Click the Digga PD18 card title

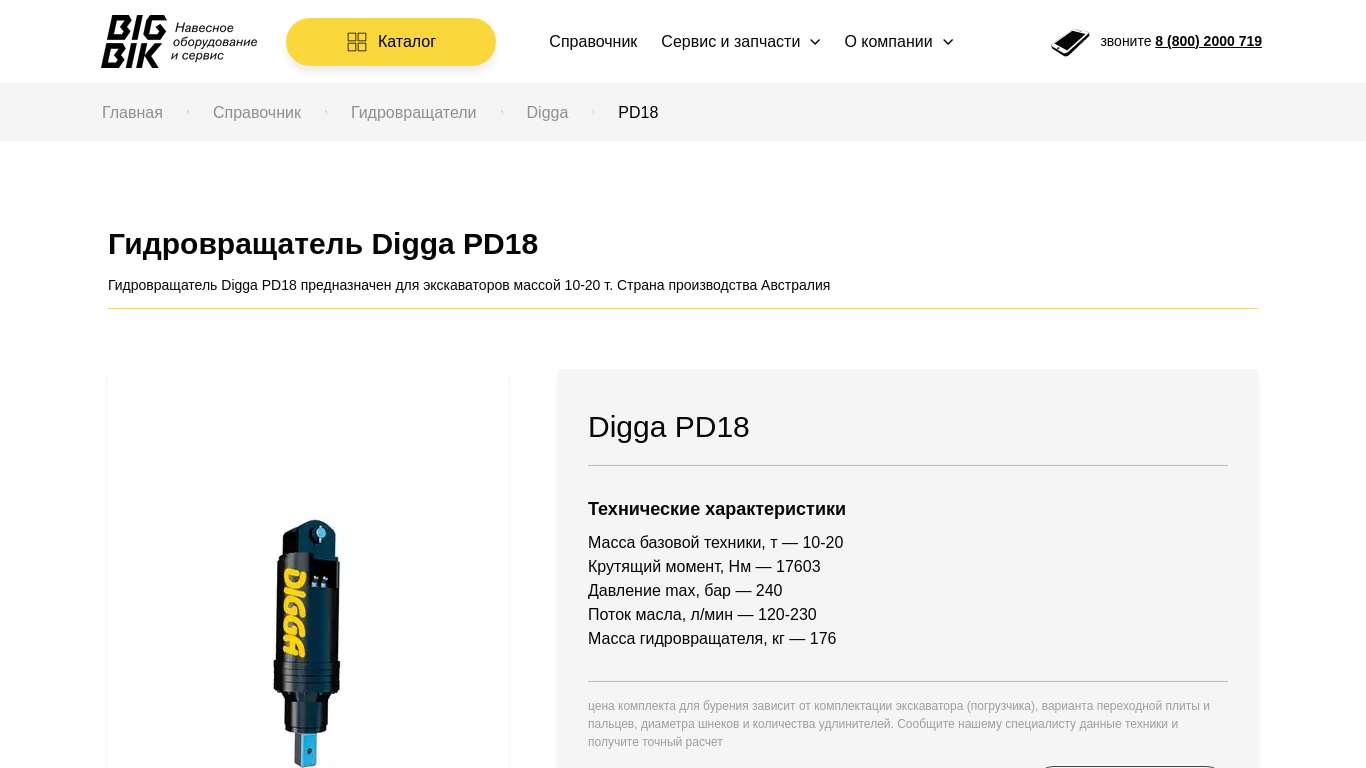(x=669, y=427)
